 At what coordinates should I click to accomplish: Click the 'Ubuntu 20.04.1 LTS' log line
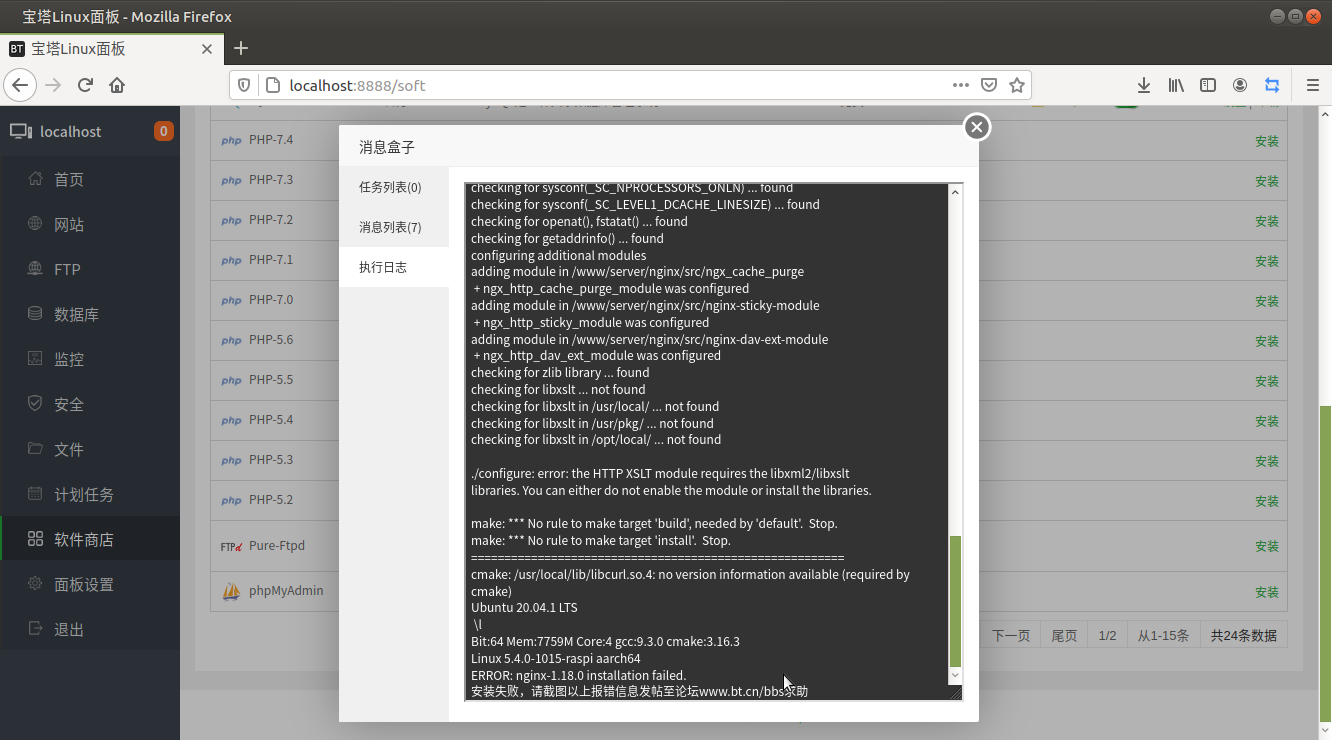524,608
